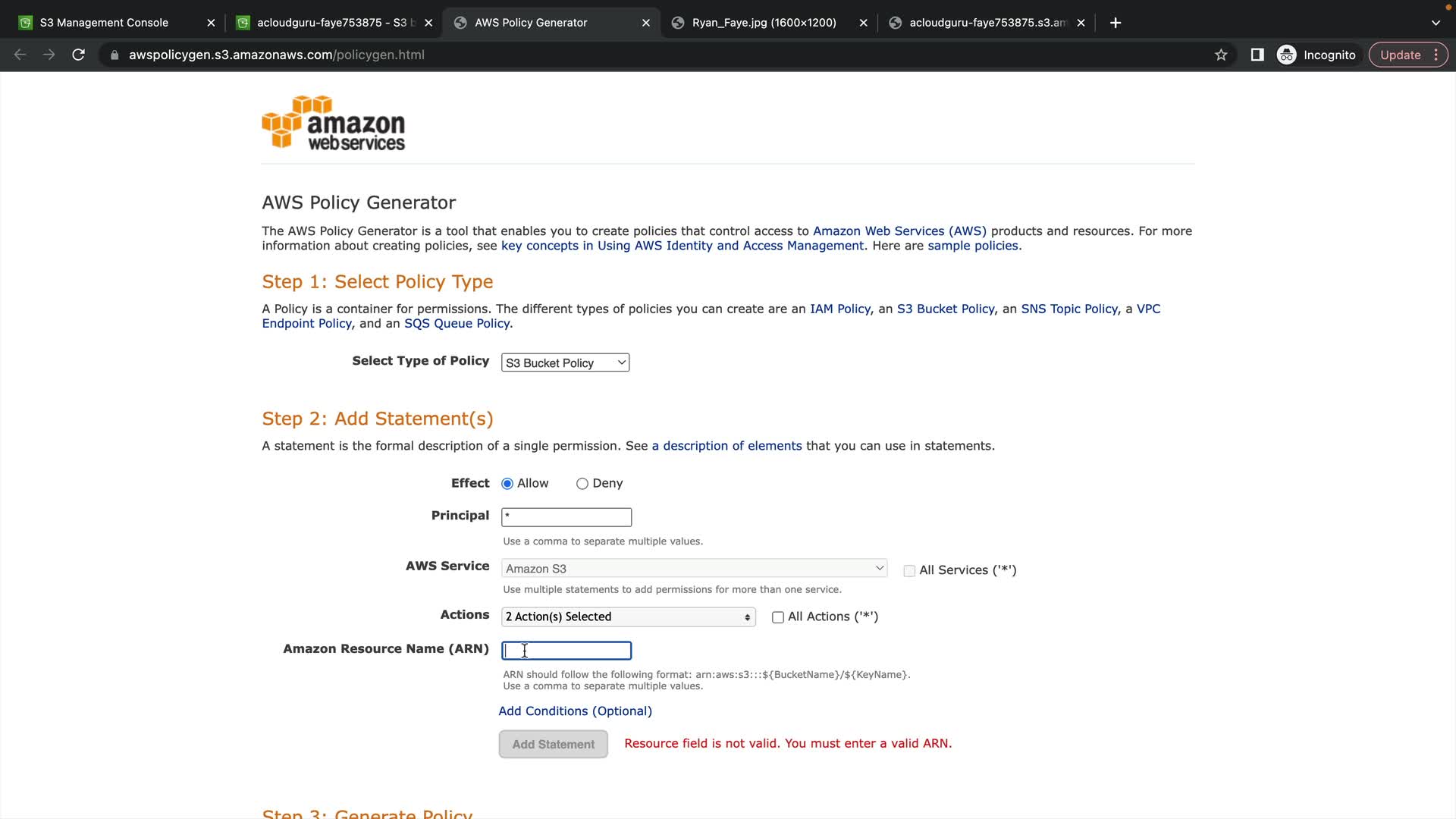Open the Add Conditions (Optional) link
This screenshot has width=1456, height=819.
(x=575, y=711)
